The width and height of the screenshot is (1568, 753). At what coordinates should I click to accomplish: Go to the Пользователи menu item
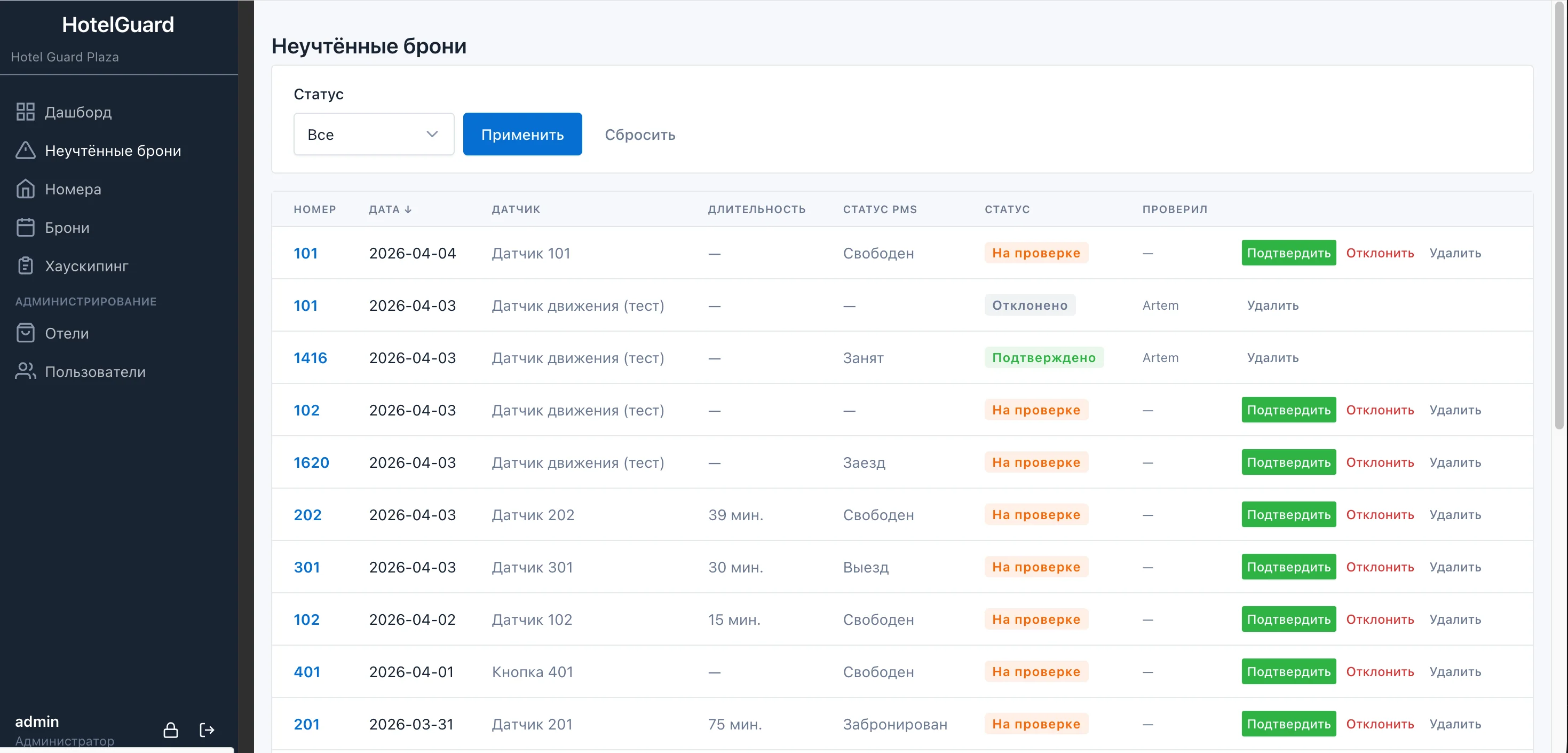point(95,372)
